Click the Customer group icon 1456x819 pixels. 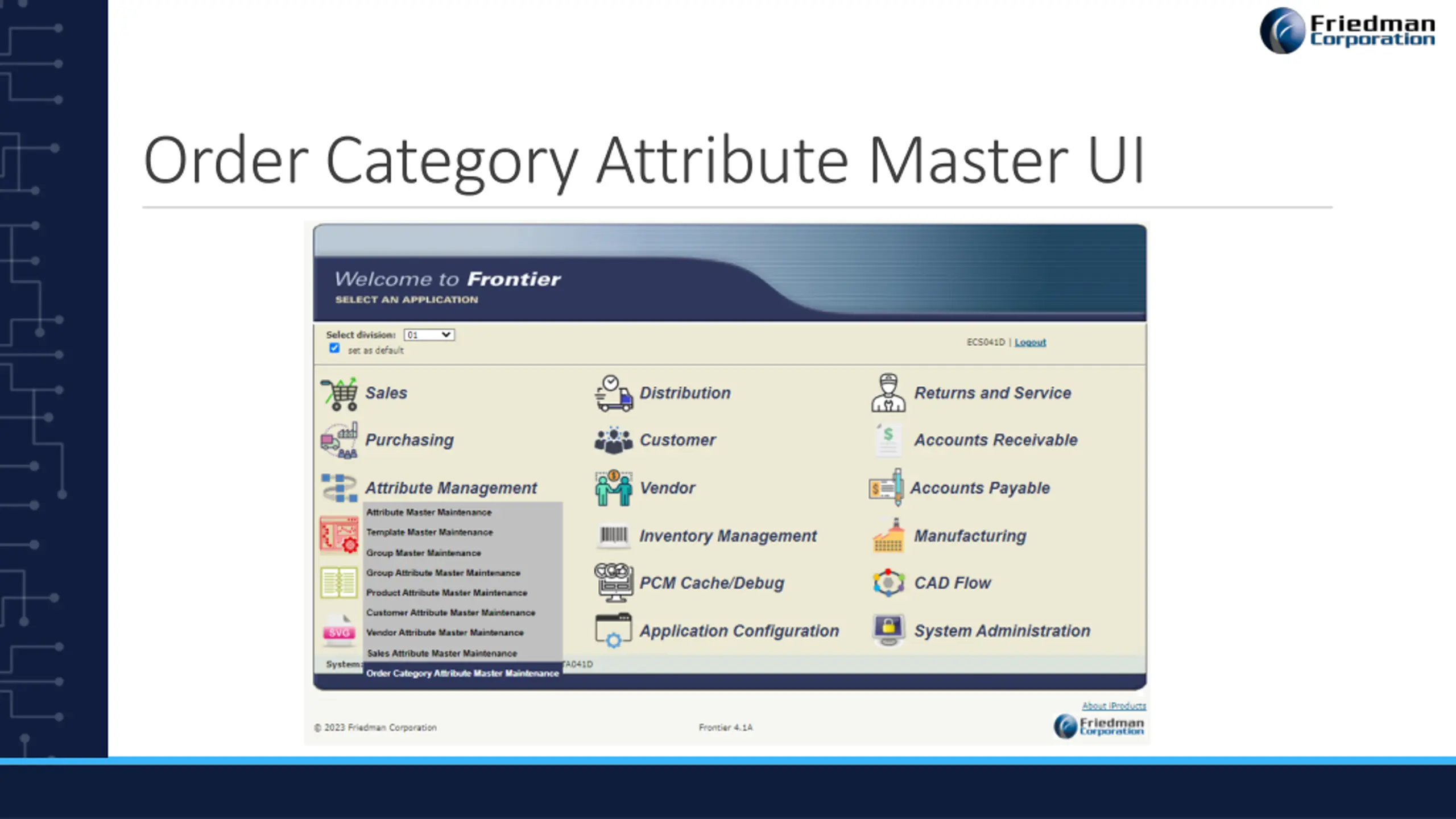[x=613, y=440]
